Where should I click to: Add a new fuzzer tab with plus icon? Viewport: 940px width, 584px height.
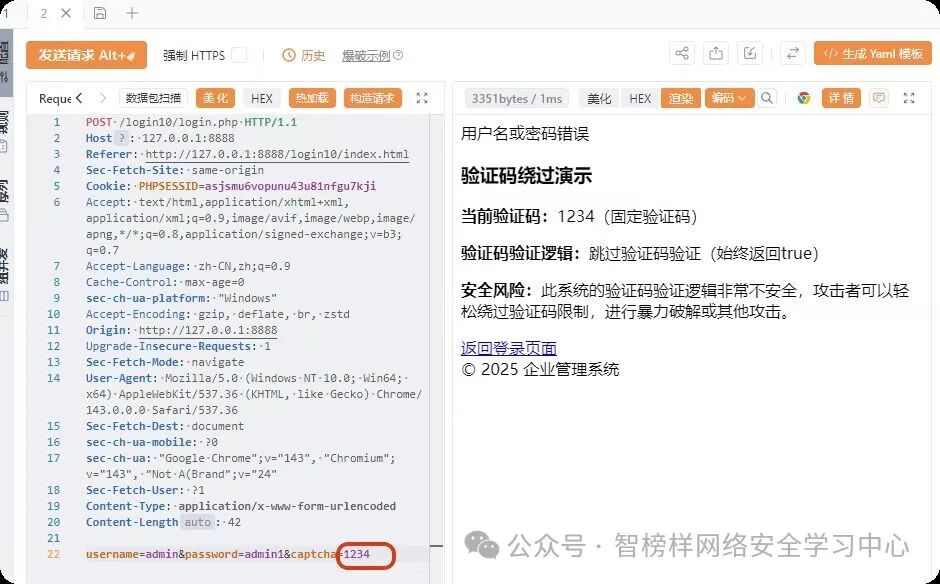(132, 13)
